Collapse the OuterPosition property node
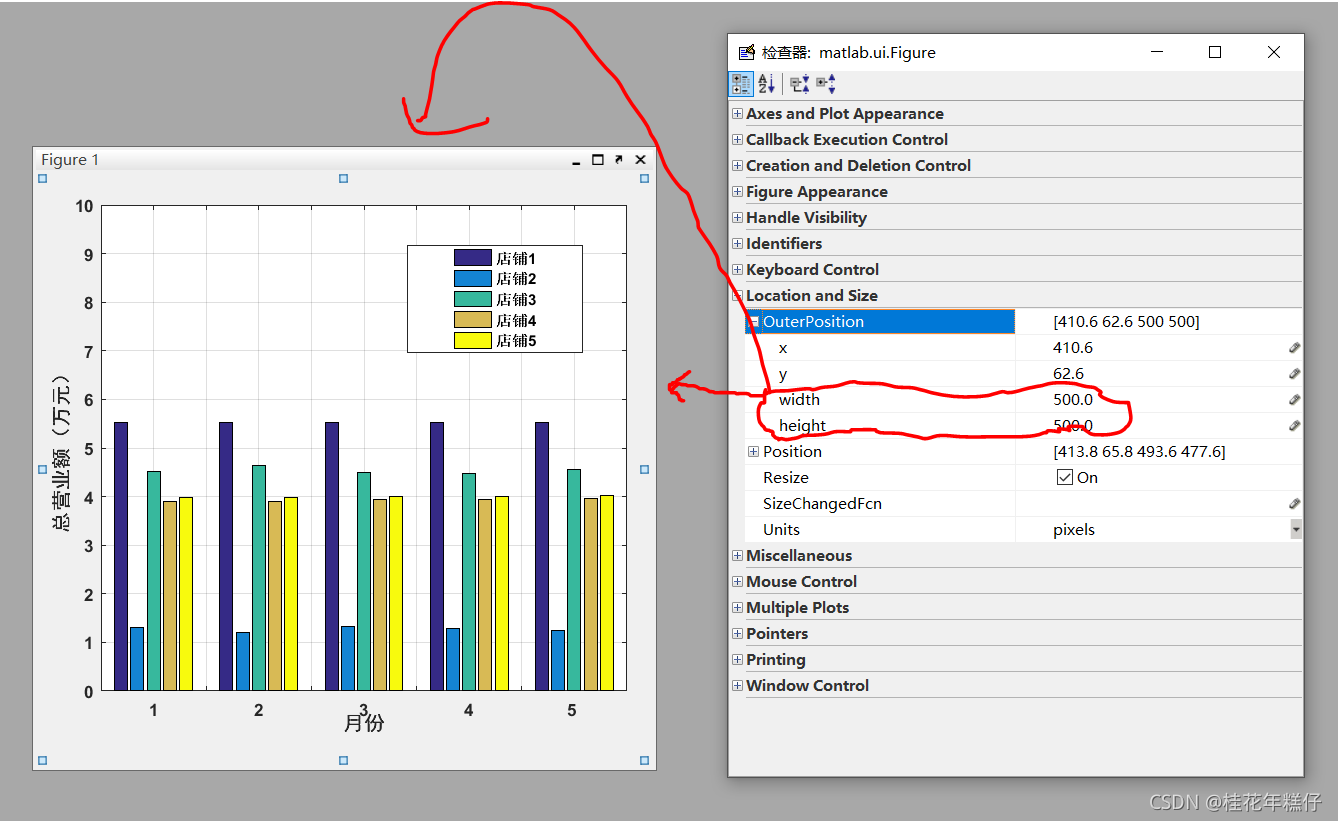 point(754,322)
